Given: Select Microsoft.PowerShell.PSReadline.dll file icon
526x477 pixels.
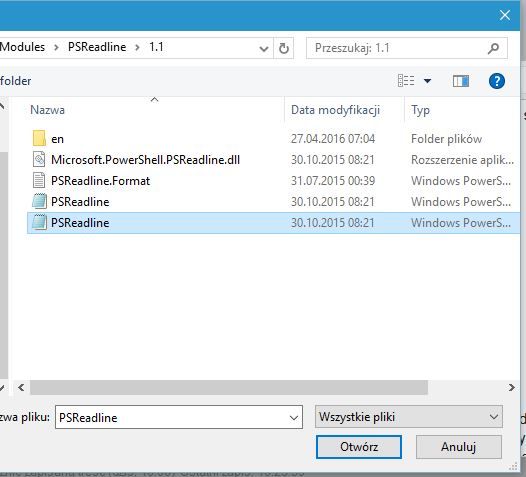Looking at the screenshot, I should (x=39, y=159).
